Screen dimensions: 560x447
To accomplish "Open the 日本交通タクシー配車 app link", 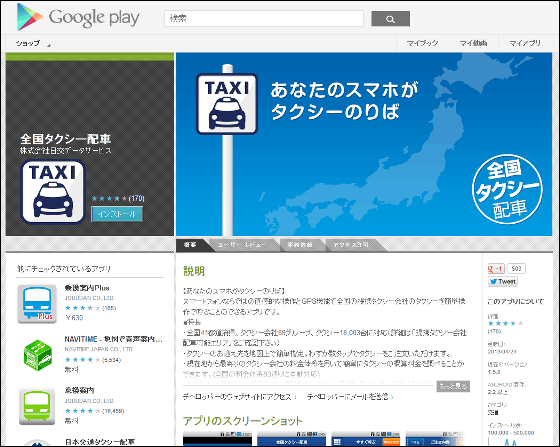I will coord(100,442).
